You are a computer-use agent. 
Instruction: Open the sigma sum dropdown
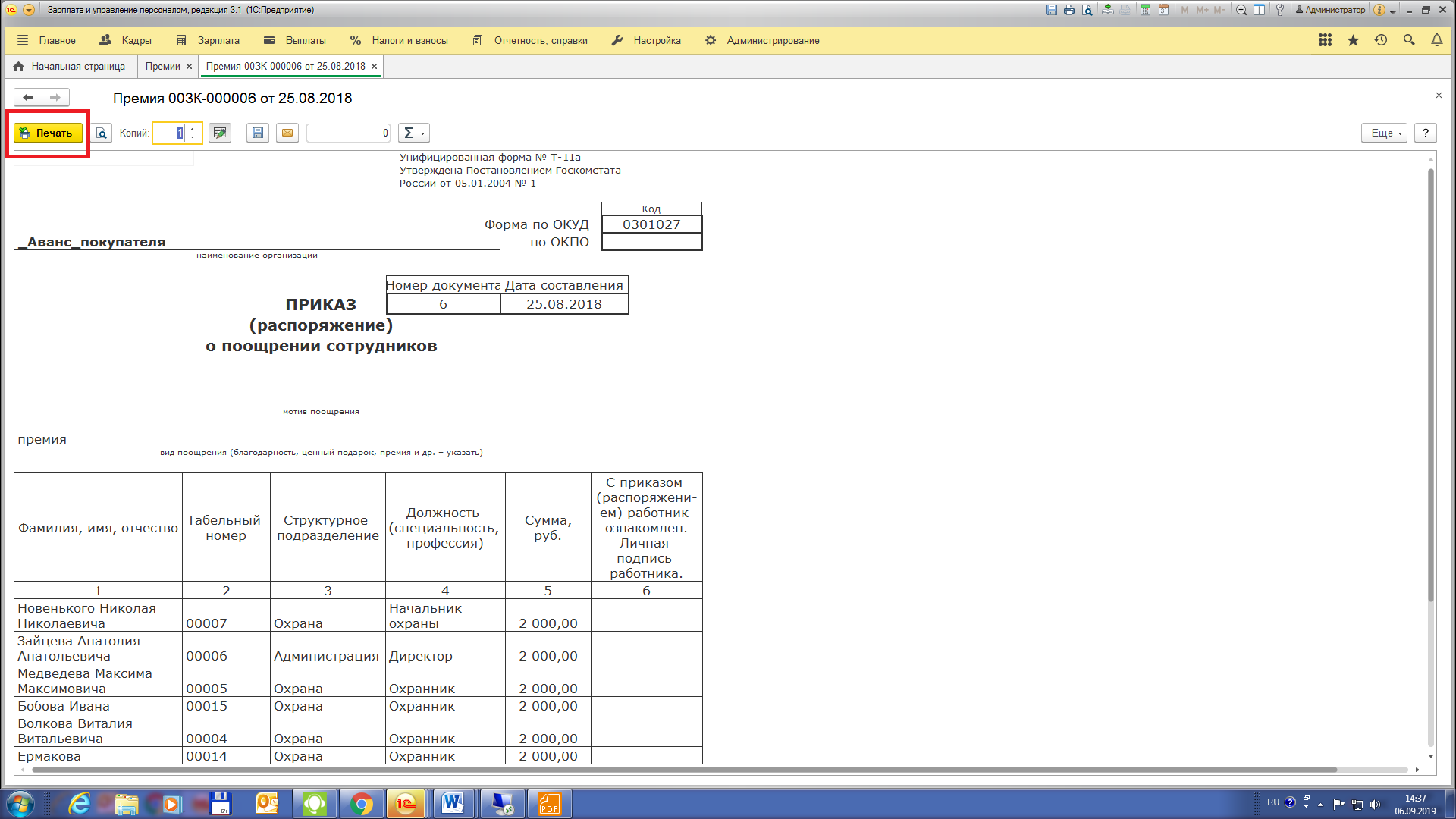(x=413, y=133)
